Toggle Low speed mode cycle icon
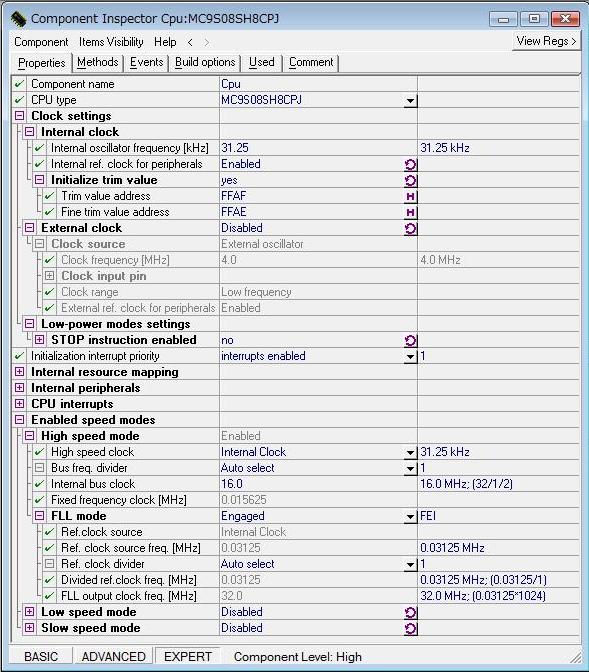This screenshot has width=589, height=672. 410,613
